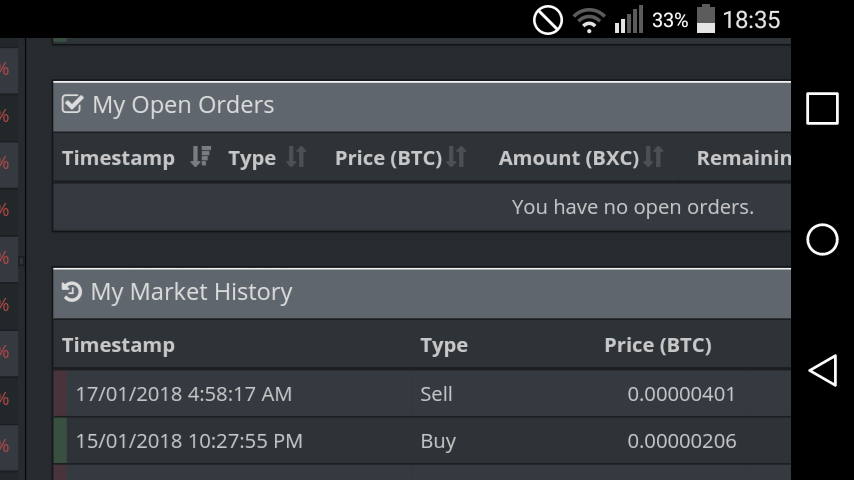Tap the Android back navigation triangle
This screenshot has width=854, height=480.
click(x=822, y=371)
